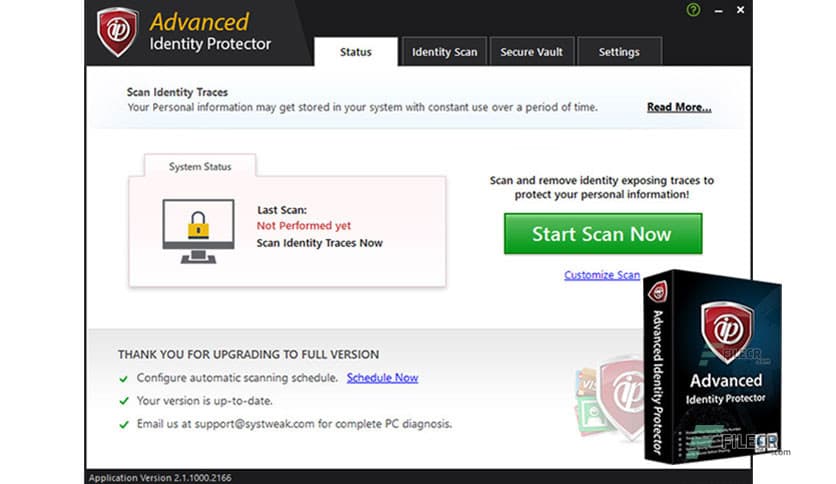Select the System Status panel tab

(200, 166)
